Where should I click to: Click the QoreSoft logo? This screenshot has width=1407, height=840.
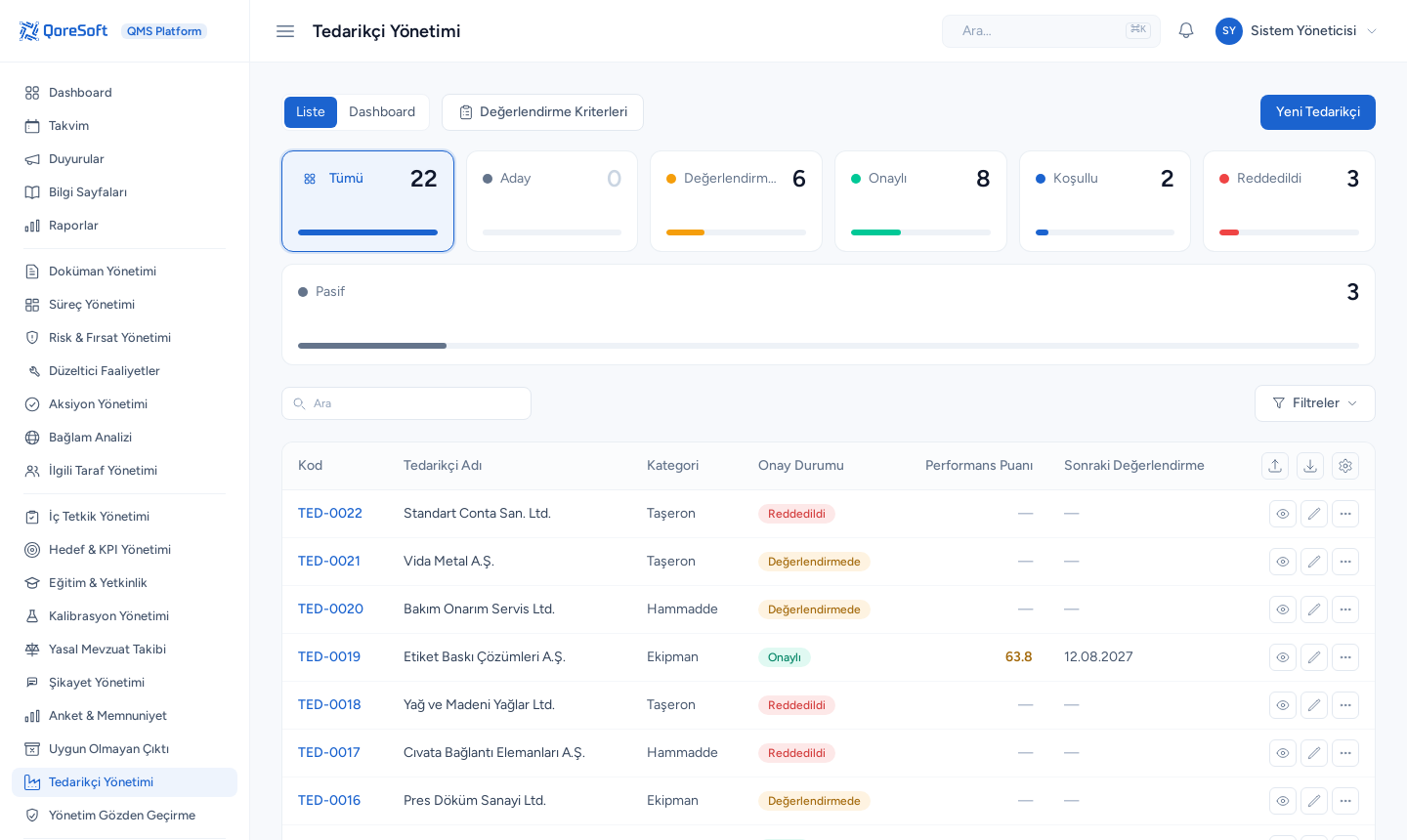(64, 31)
